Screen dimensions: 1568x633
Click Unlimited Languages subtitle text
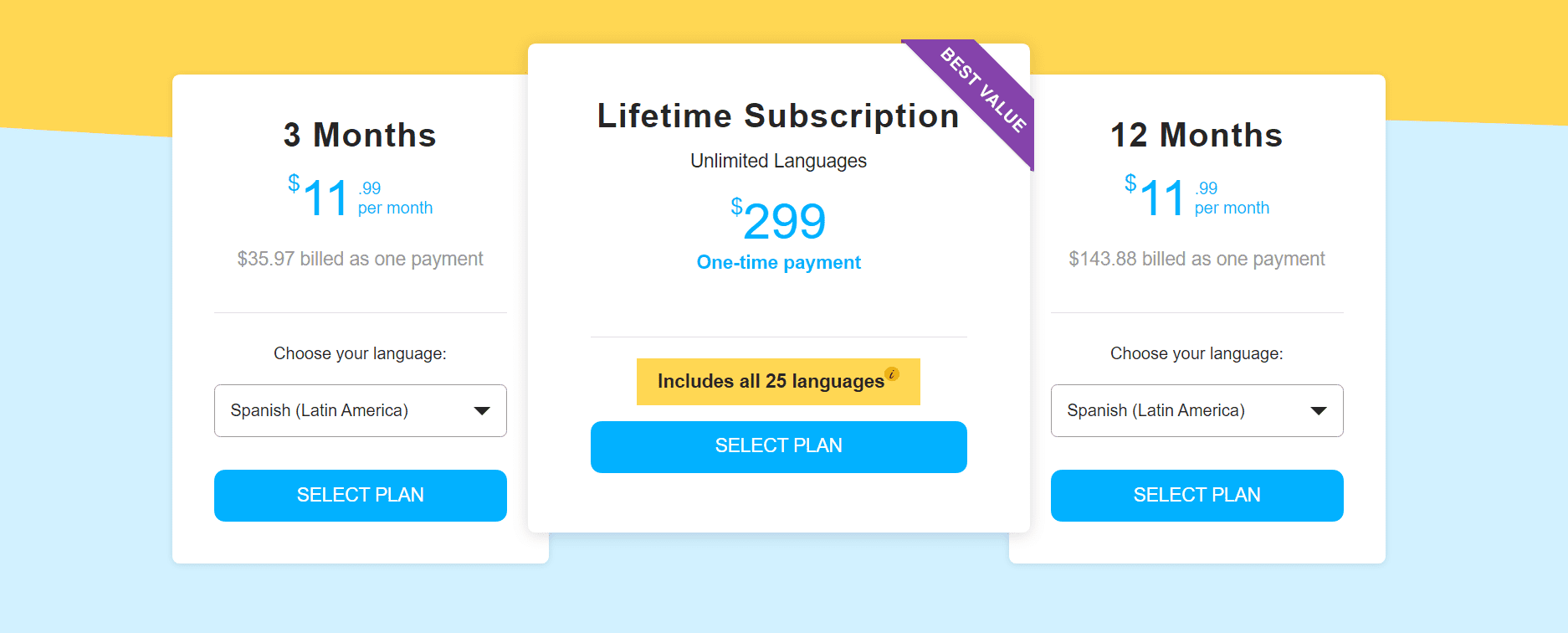[x=778, y=161]
